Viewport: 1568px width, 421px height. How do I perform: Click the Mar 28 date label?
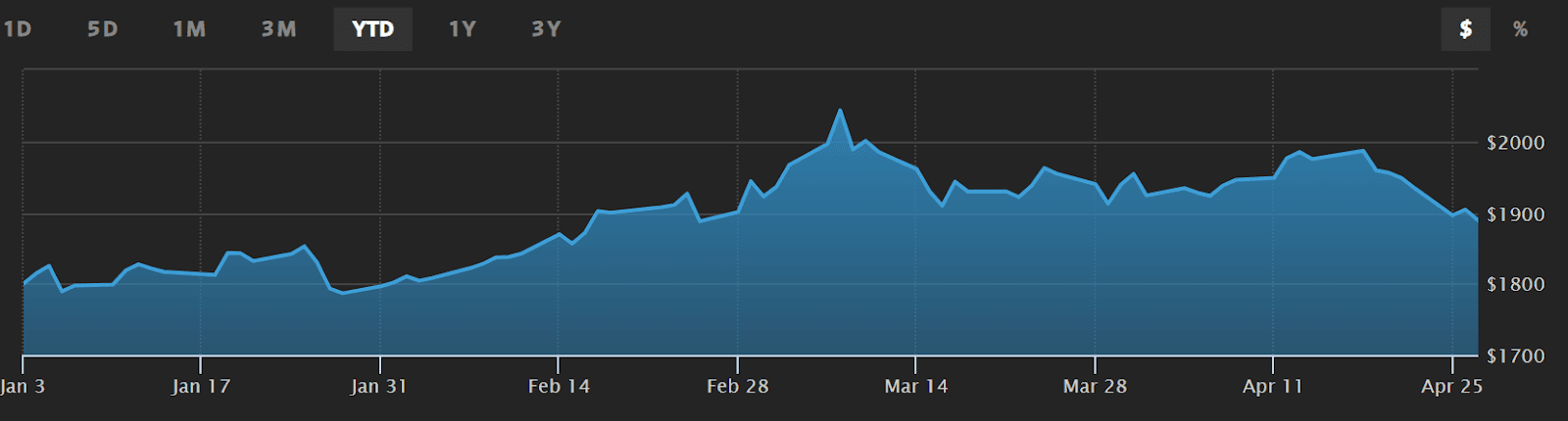coord(1095,386)
